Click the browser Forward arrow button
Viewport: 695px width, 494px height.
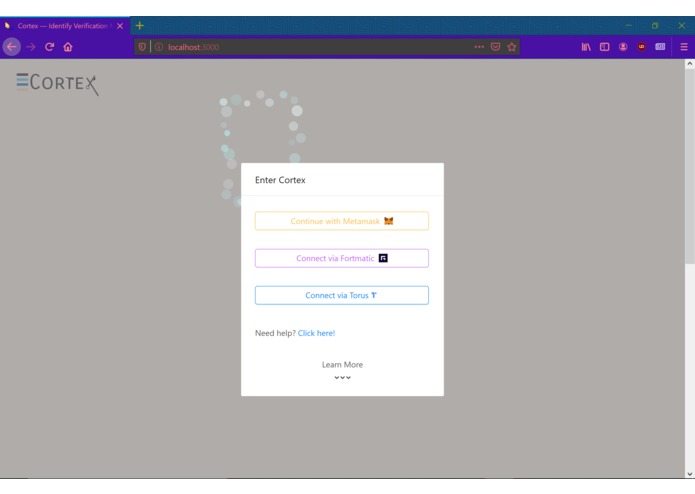(31, 47)
